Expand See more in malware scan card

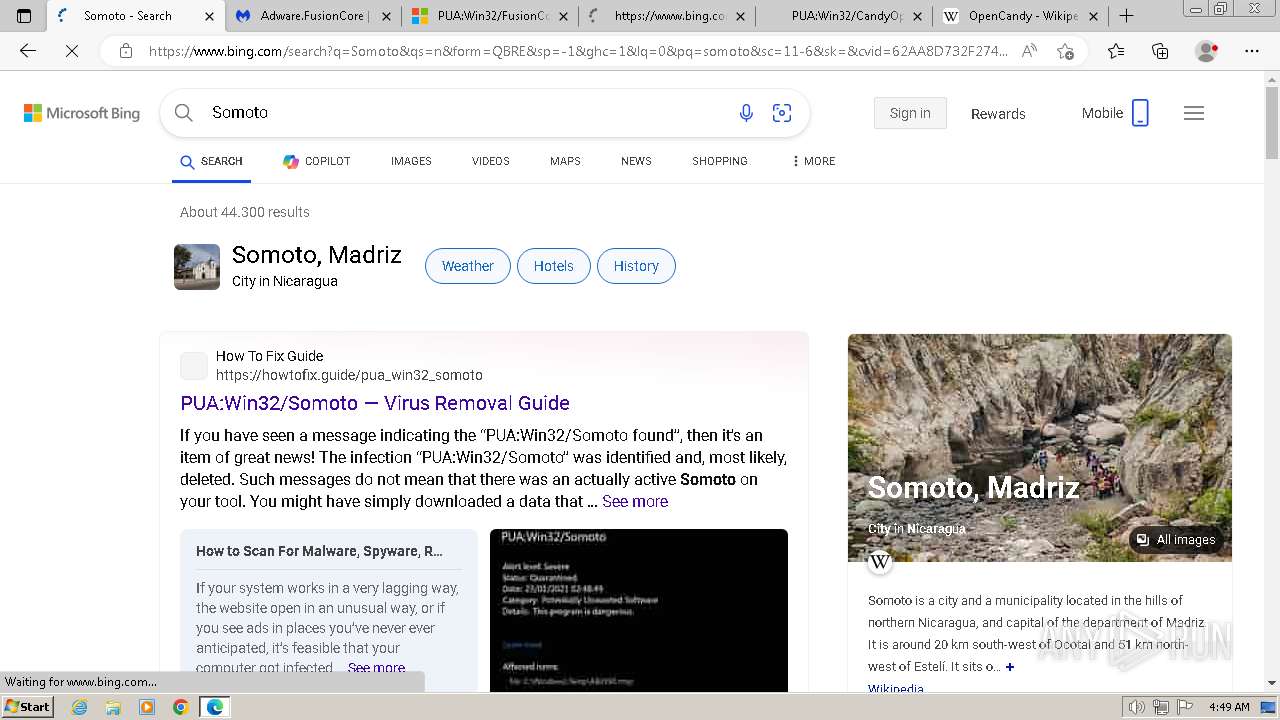[x=376, y=668]
